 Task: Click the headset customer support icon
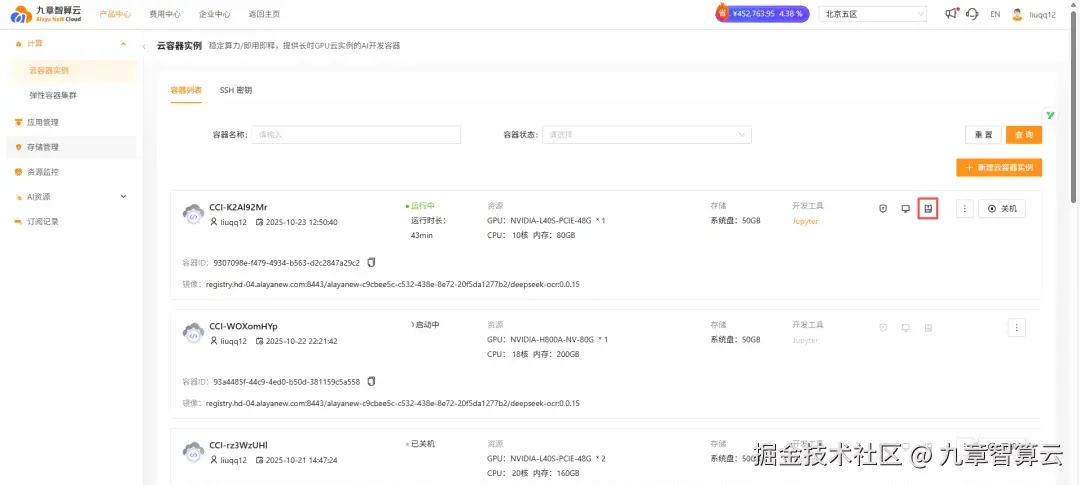(973, 14)
